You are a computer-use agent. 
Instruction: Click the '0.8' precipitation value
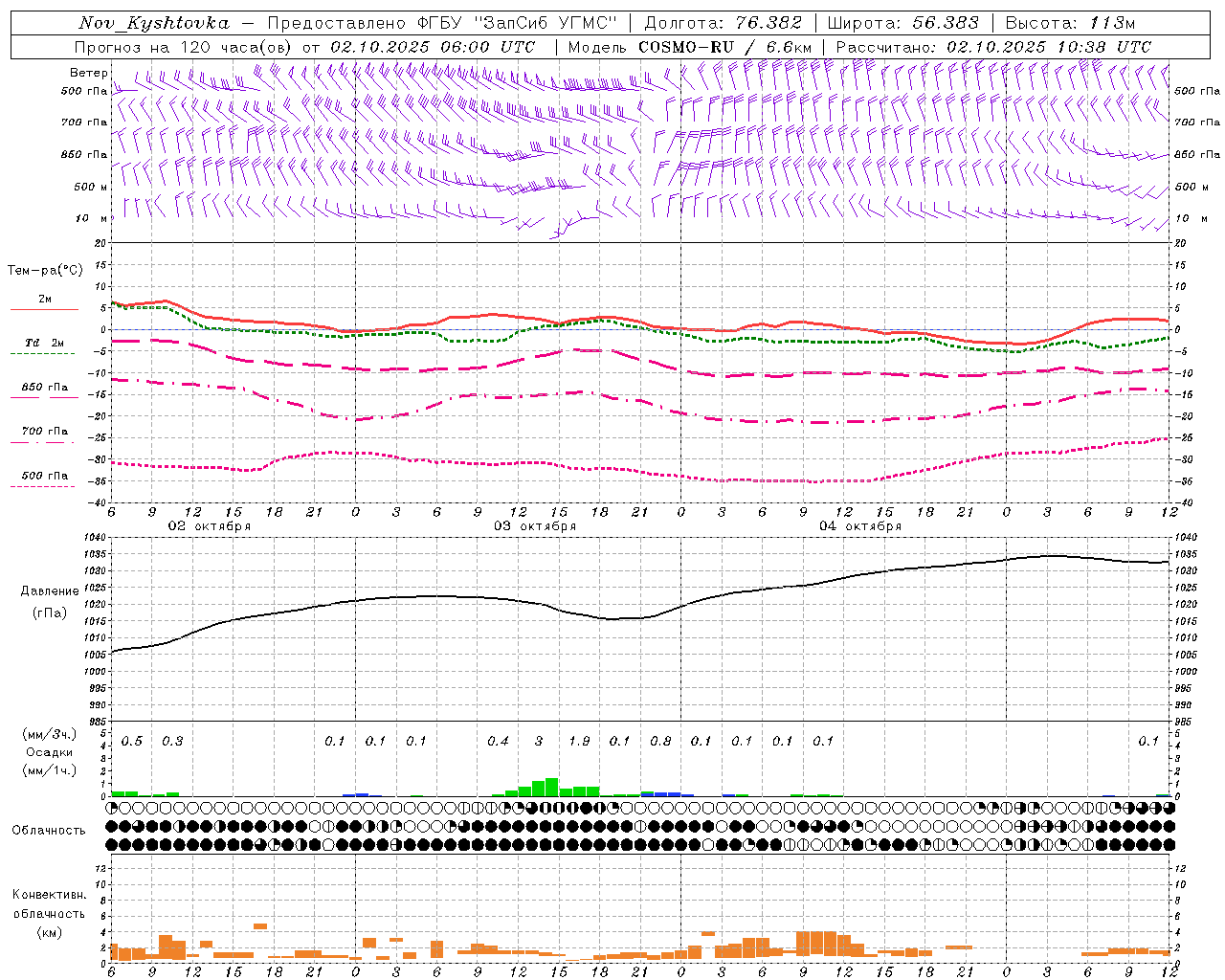(x=660, y=741)
